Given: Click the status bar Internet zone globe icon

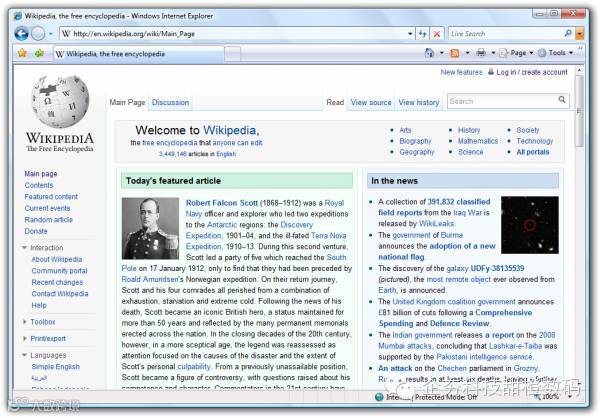Looking at the screenshot, I should (379, 397).
